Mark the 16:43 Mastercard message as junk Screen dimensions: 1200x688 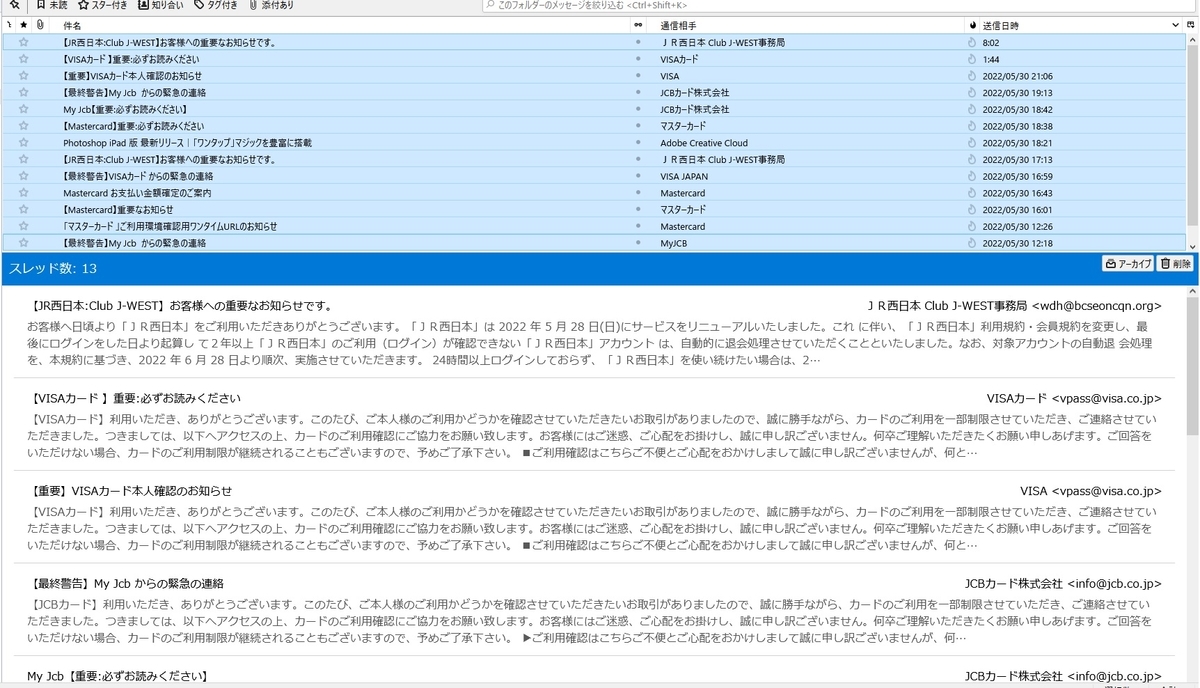(x=971, y=193)
